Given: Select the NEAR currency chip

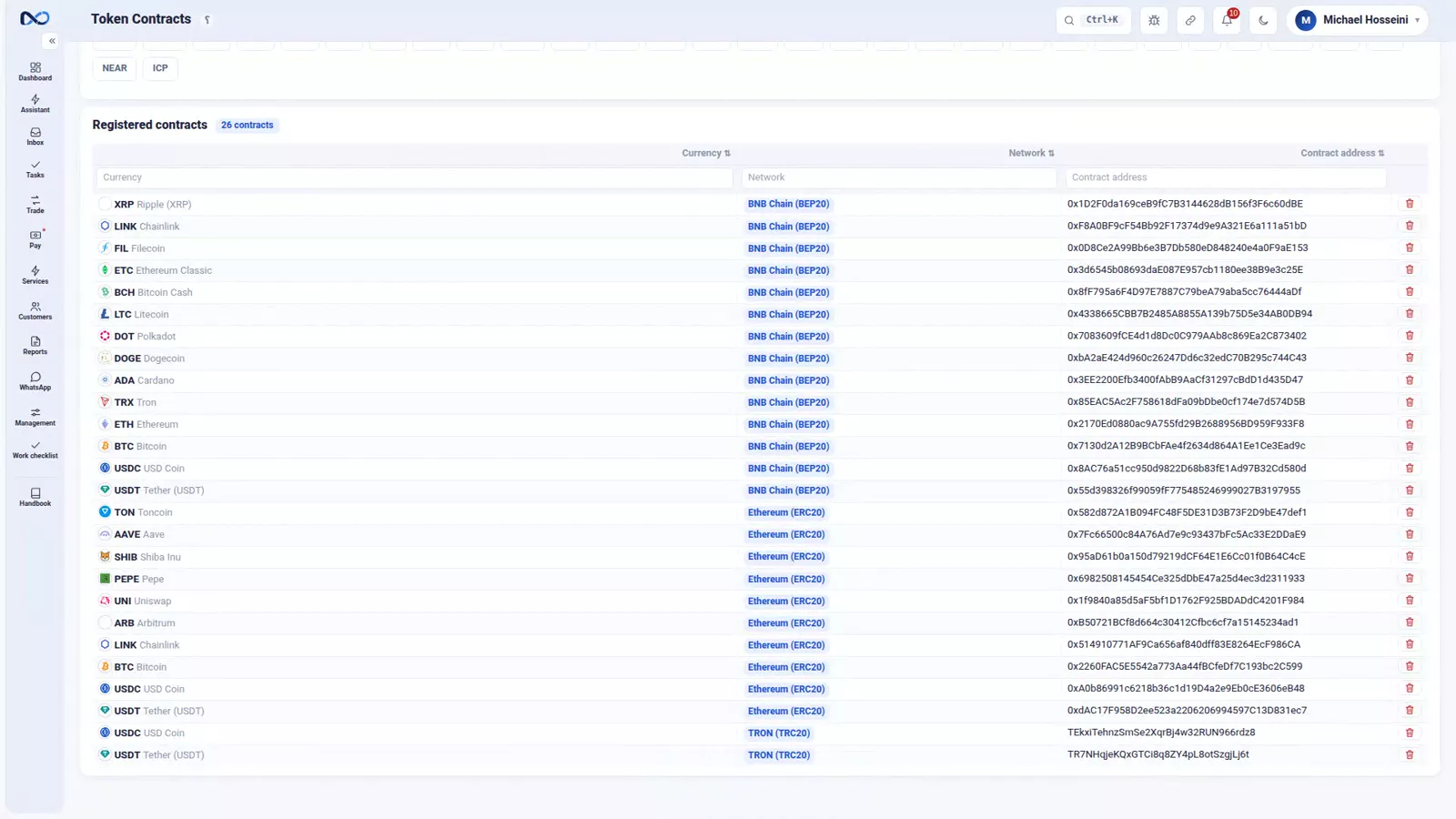Looking at the screenshot, I should (115, 68).
